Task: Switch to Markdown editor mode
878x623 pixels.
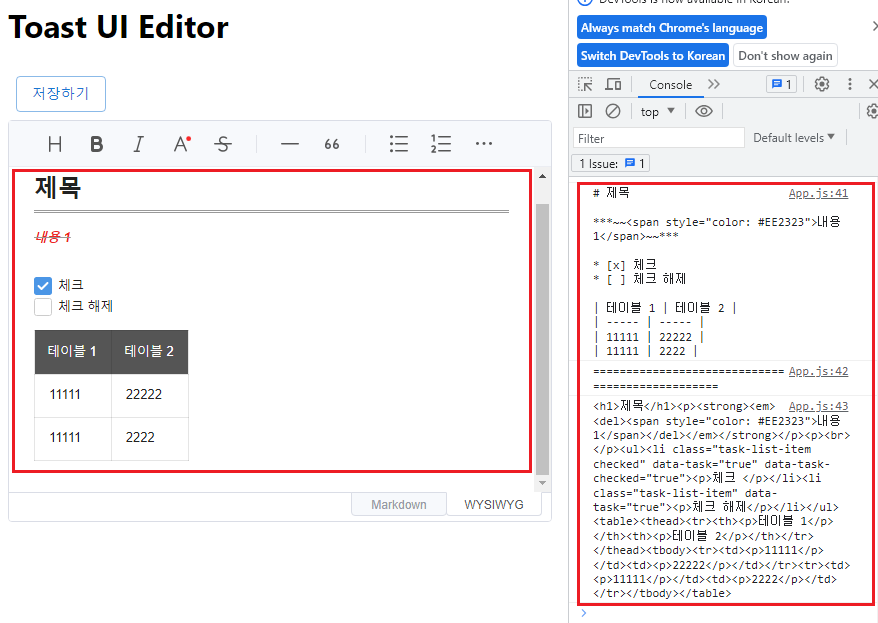Action: [399, 504]
